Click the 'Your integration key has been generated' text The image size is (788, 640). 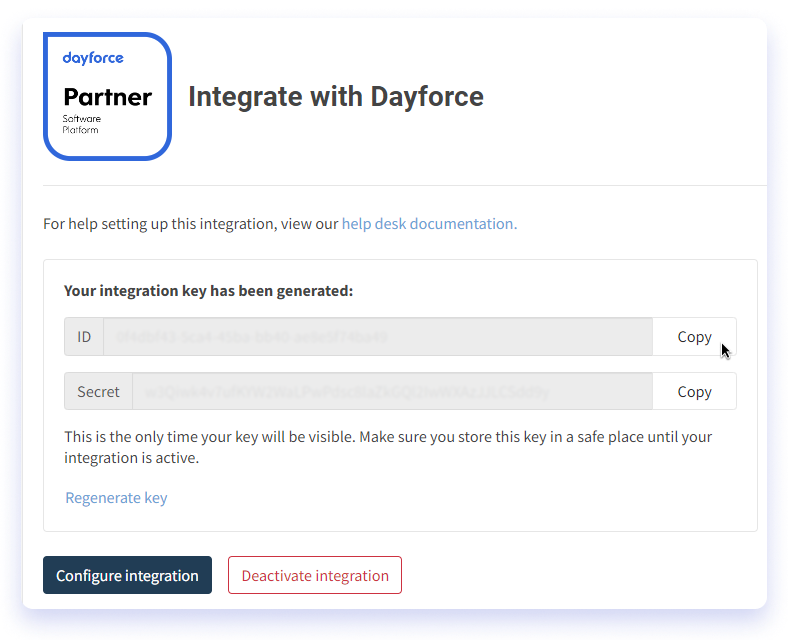coord(209,291)
